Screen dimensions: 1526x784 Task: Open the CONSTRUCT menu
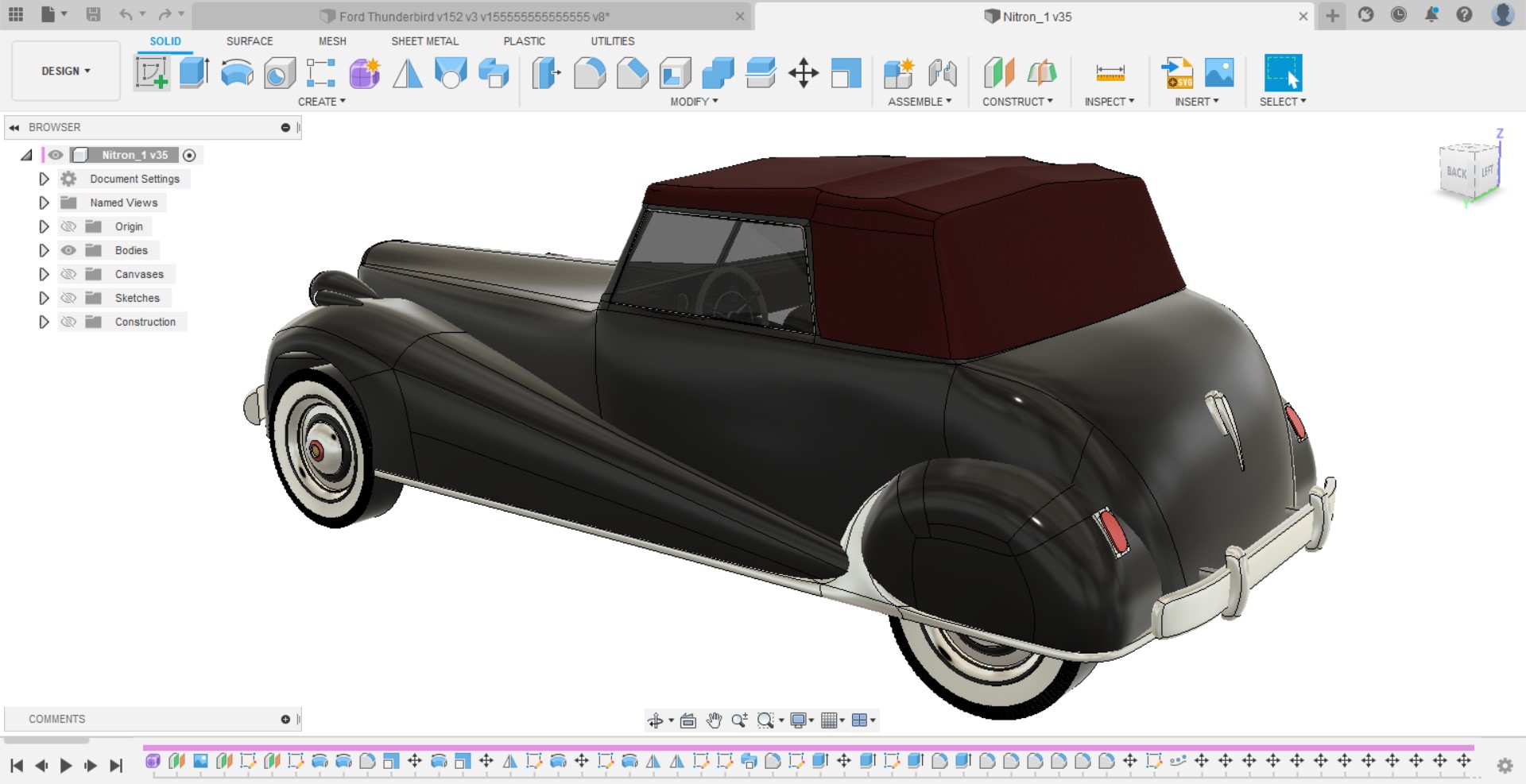pyautogui.click(x=1017, y=102)
